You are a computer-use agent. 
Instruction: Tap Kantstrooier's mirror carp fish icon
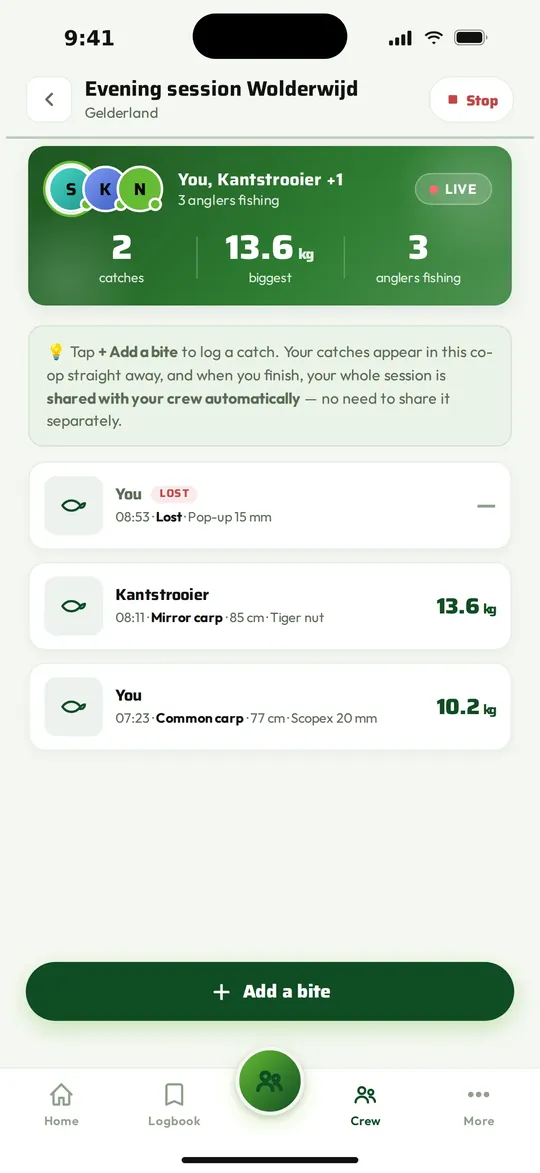coord(73,606)
